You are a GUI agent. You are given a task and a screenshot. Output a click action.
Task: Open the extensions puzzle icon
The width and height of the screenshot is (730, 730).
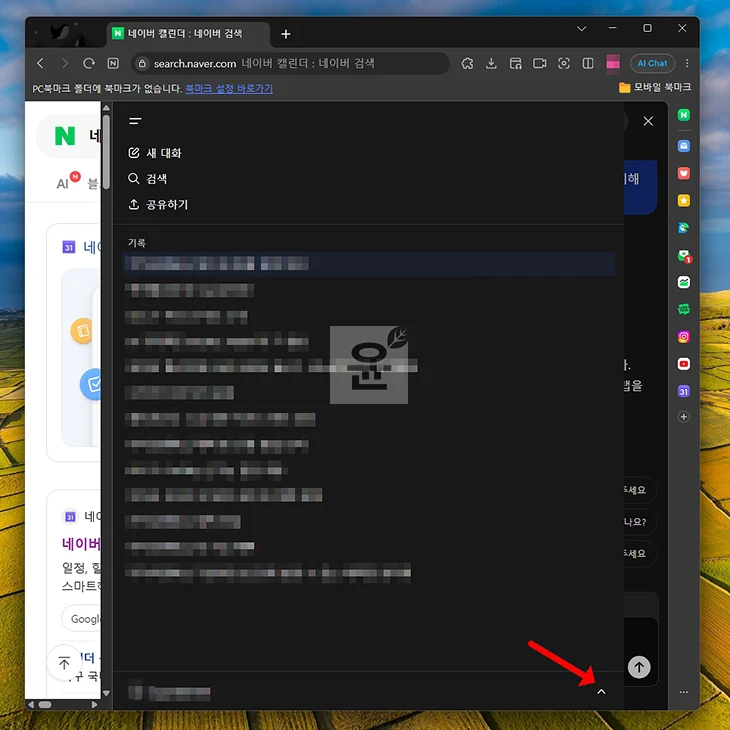(467, 63)
